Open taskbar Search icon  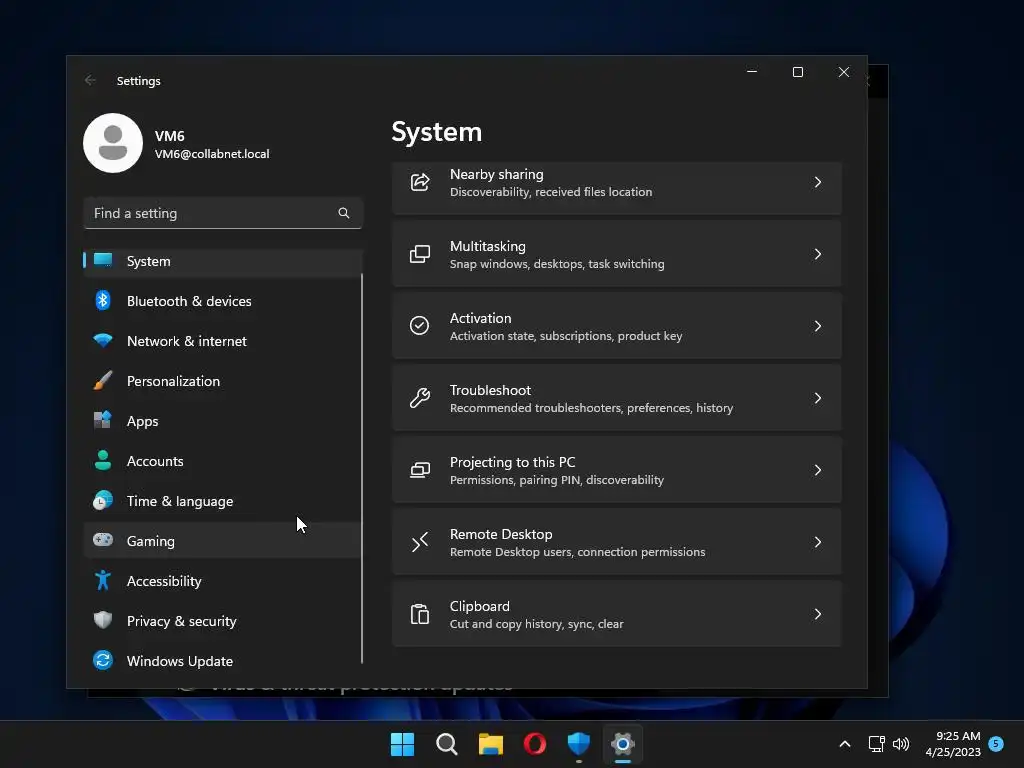(447, 744)
